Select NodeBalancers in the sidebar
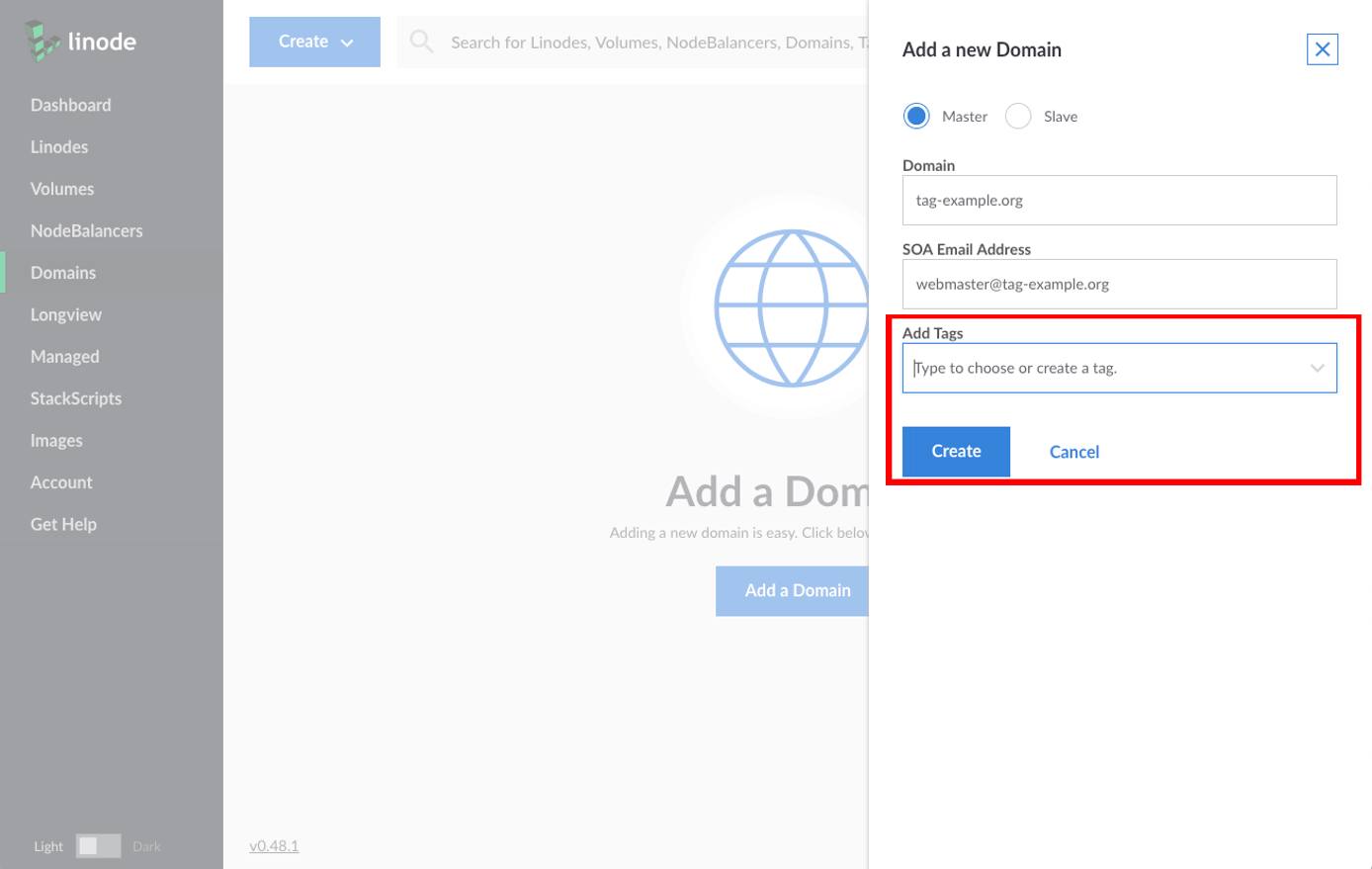Screen dimensions: 1372x869 (x=84, y=230)
